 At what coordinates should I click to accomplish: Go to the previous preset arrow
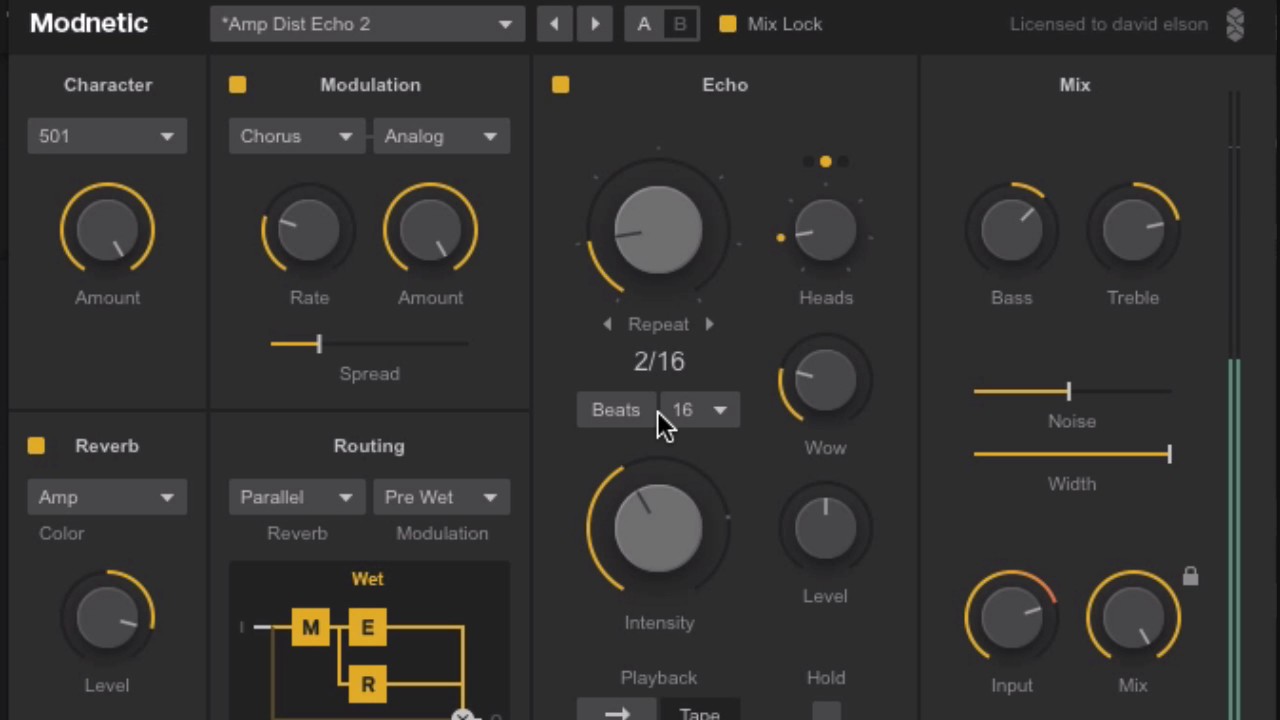tap(555, 24)
